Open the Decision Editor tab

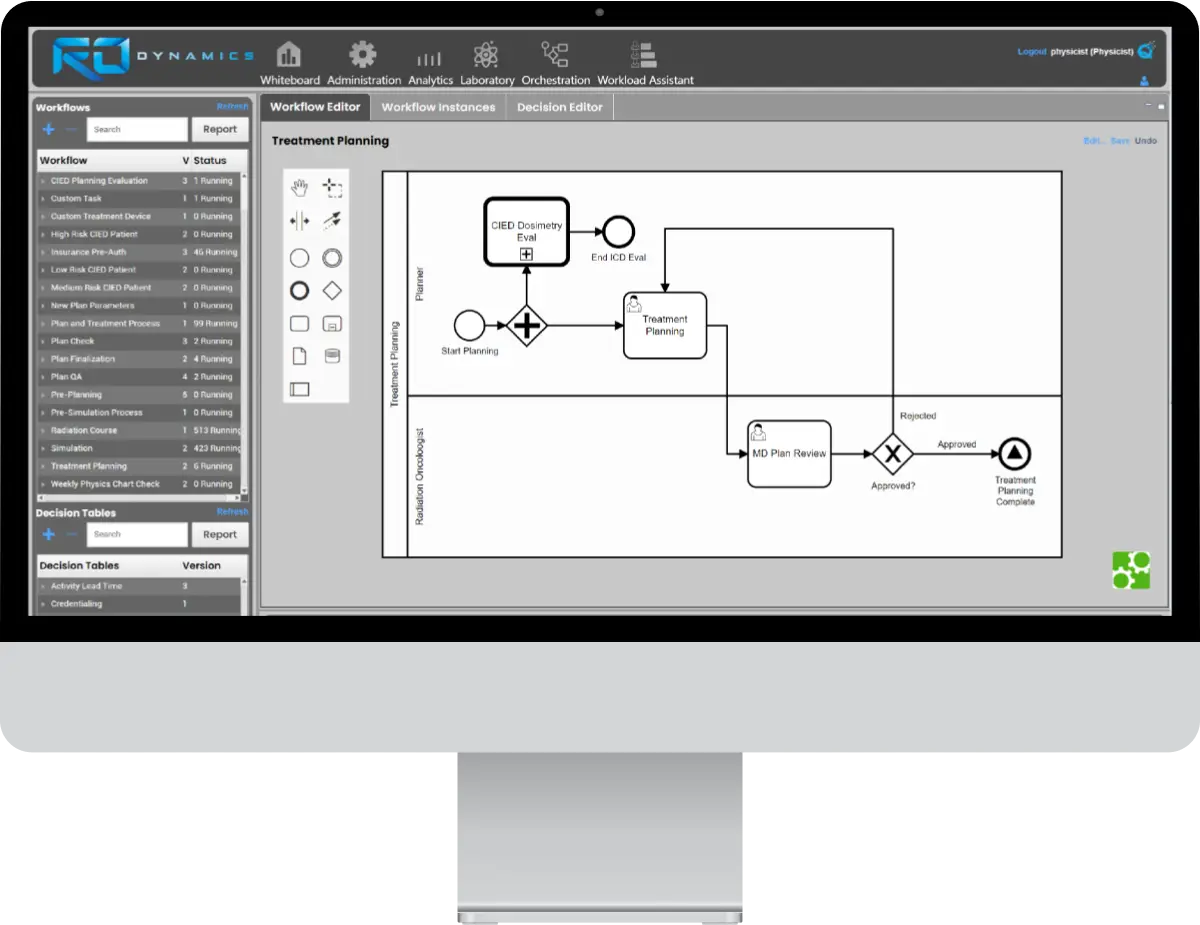click(x=559, y=107)
